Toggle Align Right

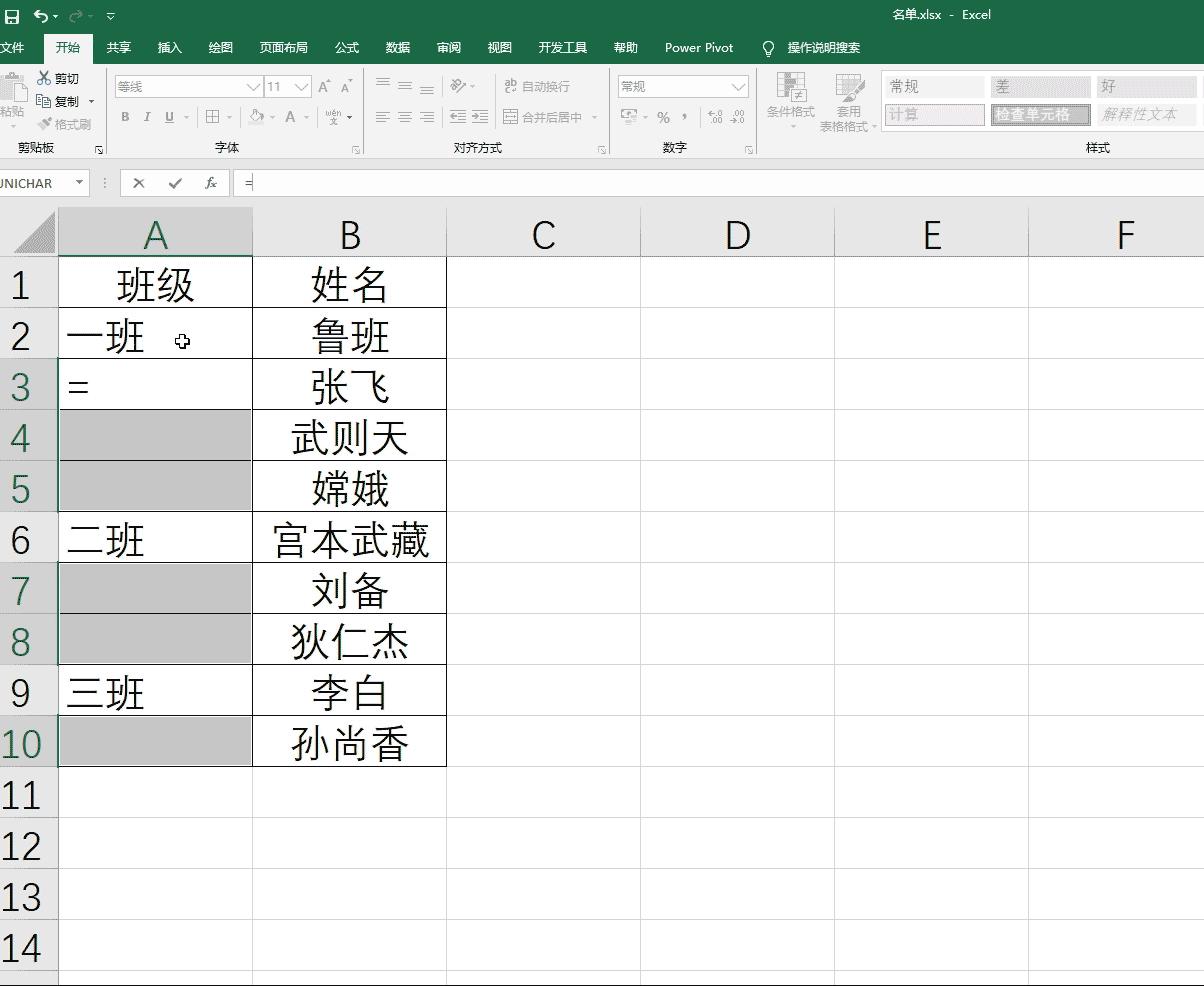pyautogui.click(x=427, y=117)
